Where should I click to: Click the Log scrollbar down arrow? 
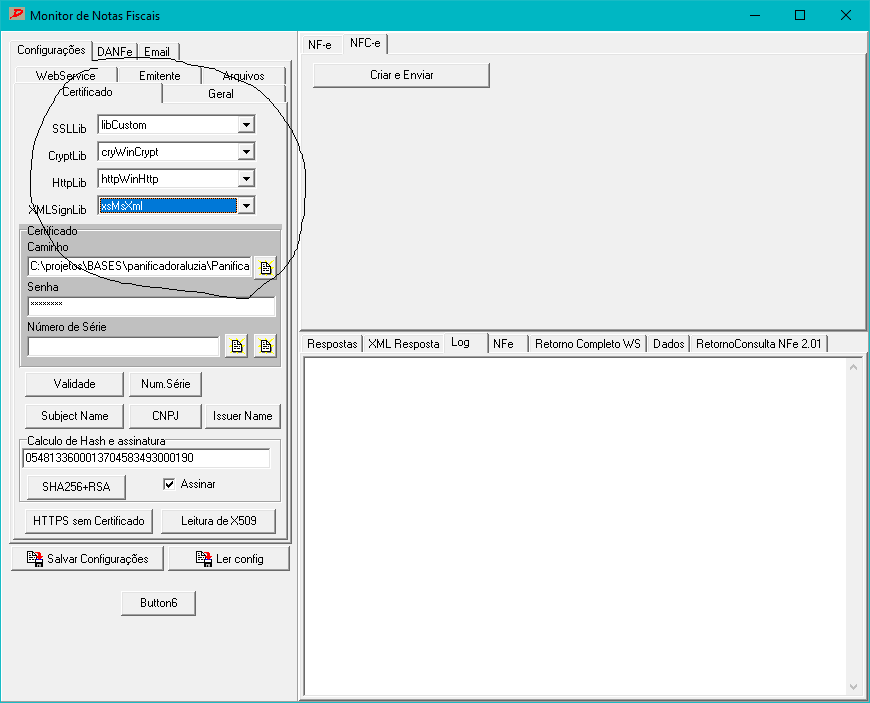[x=853, y=687]
